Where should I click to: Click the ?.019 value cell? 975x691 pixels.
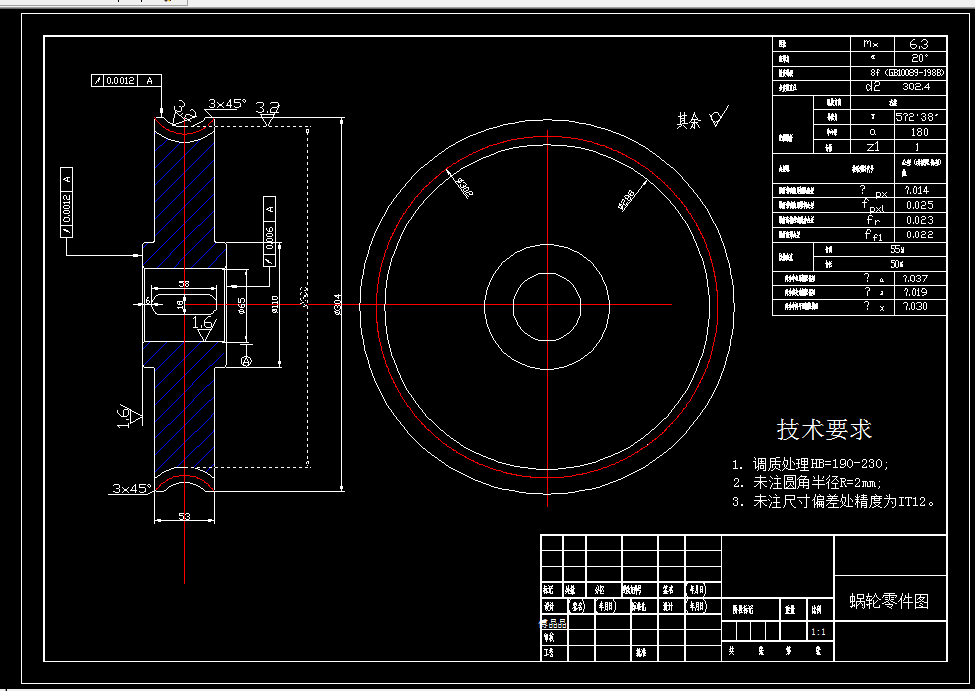click(x=920, y=292)
